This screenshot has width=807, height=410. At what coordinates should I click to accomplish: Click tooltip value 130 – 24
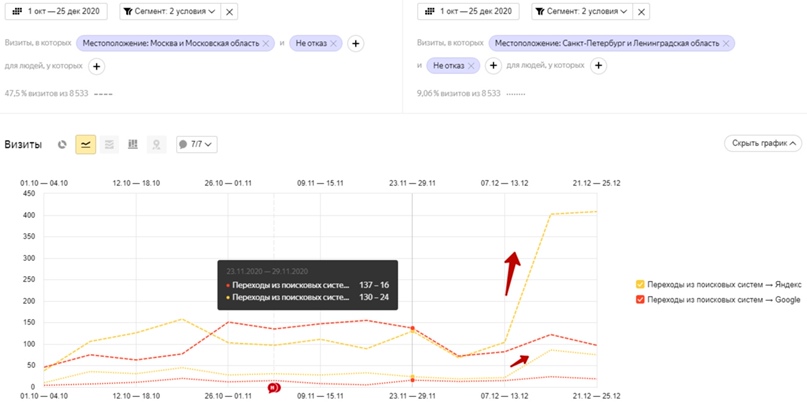(x=374, y=297)
